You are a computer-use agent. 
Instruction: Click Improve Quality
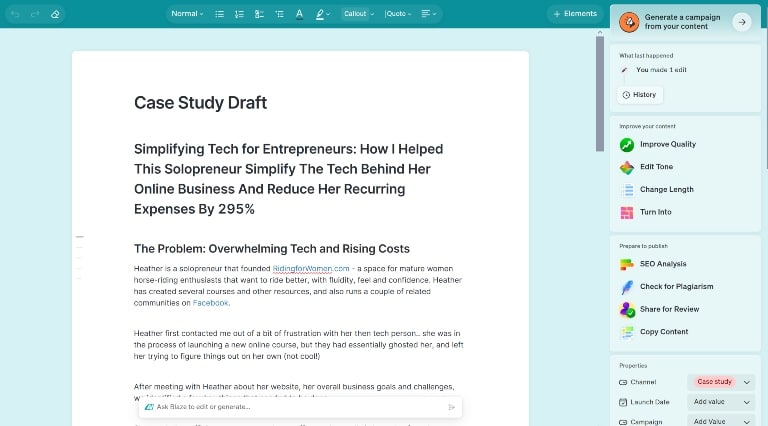click(668, 144)
